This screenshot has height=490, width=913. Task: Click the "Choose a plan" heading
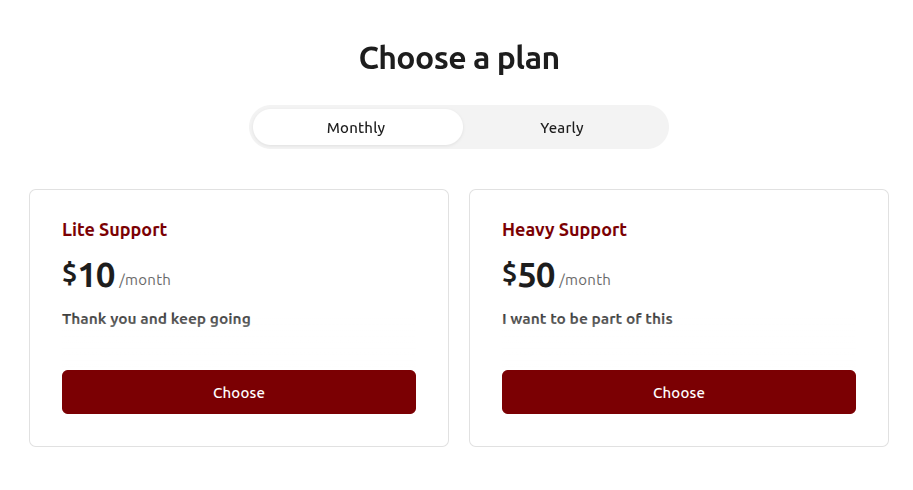pos(459,58)
